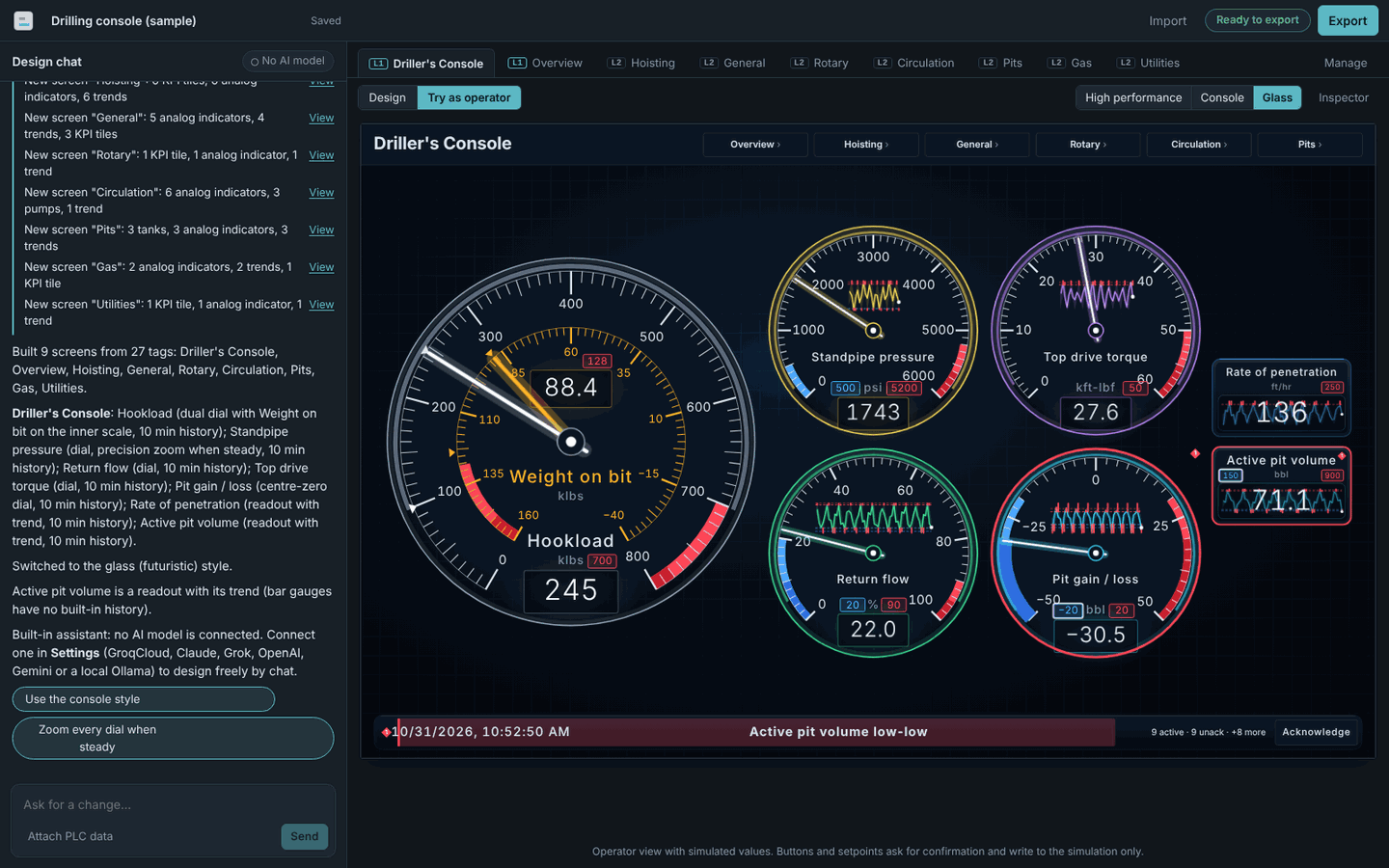Click the red diamond marker left of Active pit volume
The image size is (1389, 868).
[1195, 453]
